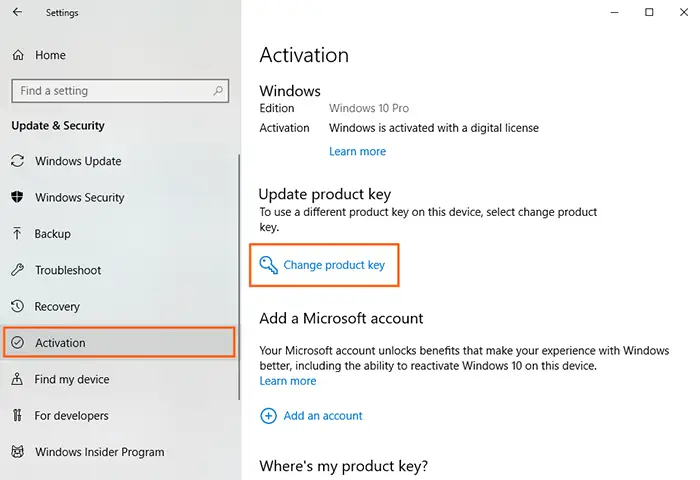Screen dimensions: 700x480
Task: Click the key icon beside Change product key
Action: coord(268,265)
